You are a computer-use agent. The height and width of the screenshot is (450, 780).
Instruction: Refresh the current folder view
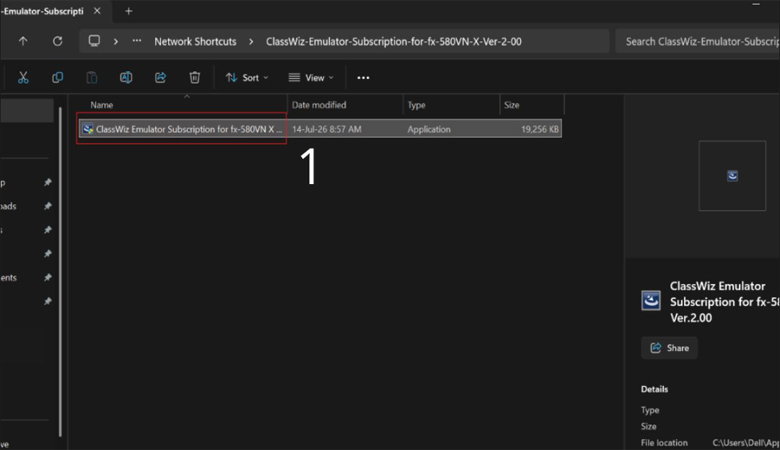[x=58, y=41]
